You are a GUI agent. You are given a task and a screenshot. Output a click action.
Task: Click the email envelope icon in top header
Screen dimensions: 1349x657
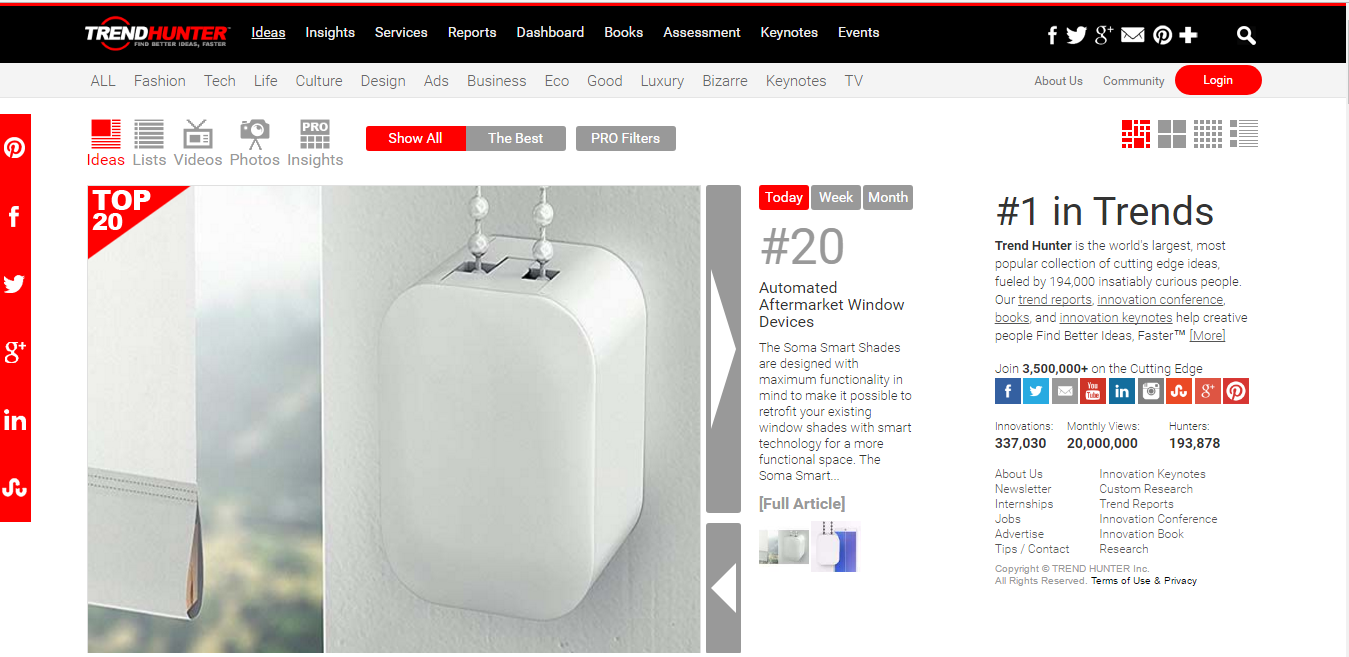tap(1132, 35)
